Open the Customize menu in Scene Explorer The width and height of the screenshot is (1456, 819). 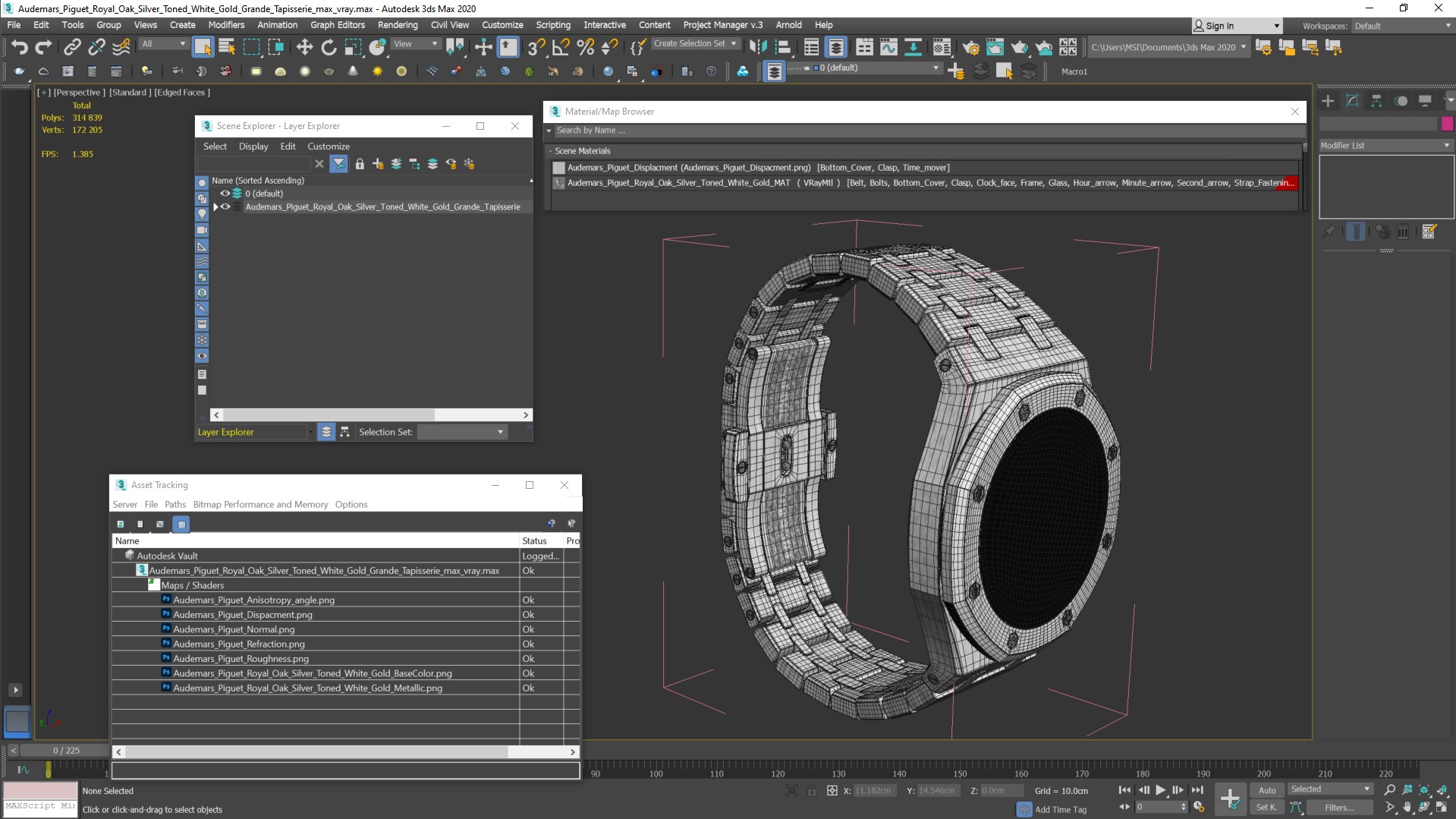tap(329, 146)
